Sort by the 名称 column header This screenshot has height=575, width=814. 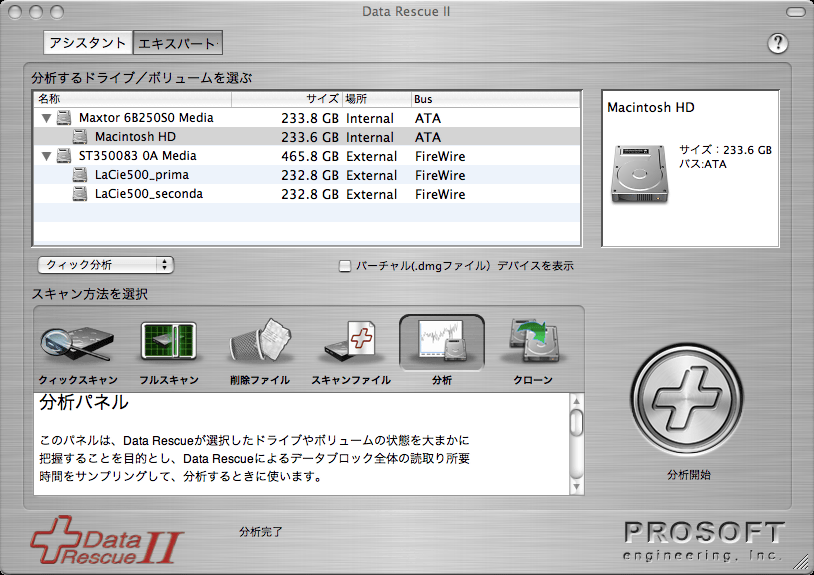(132, 99)
